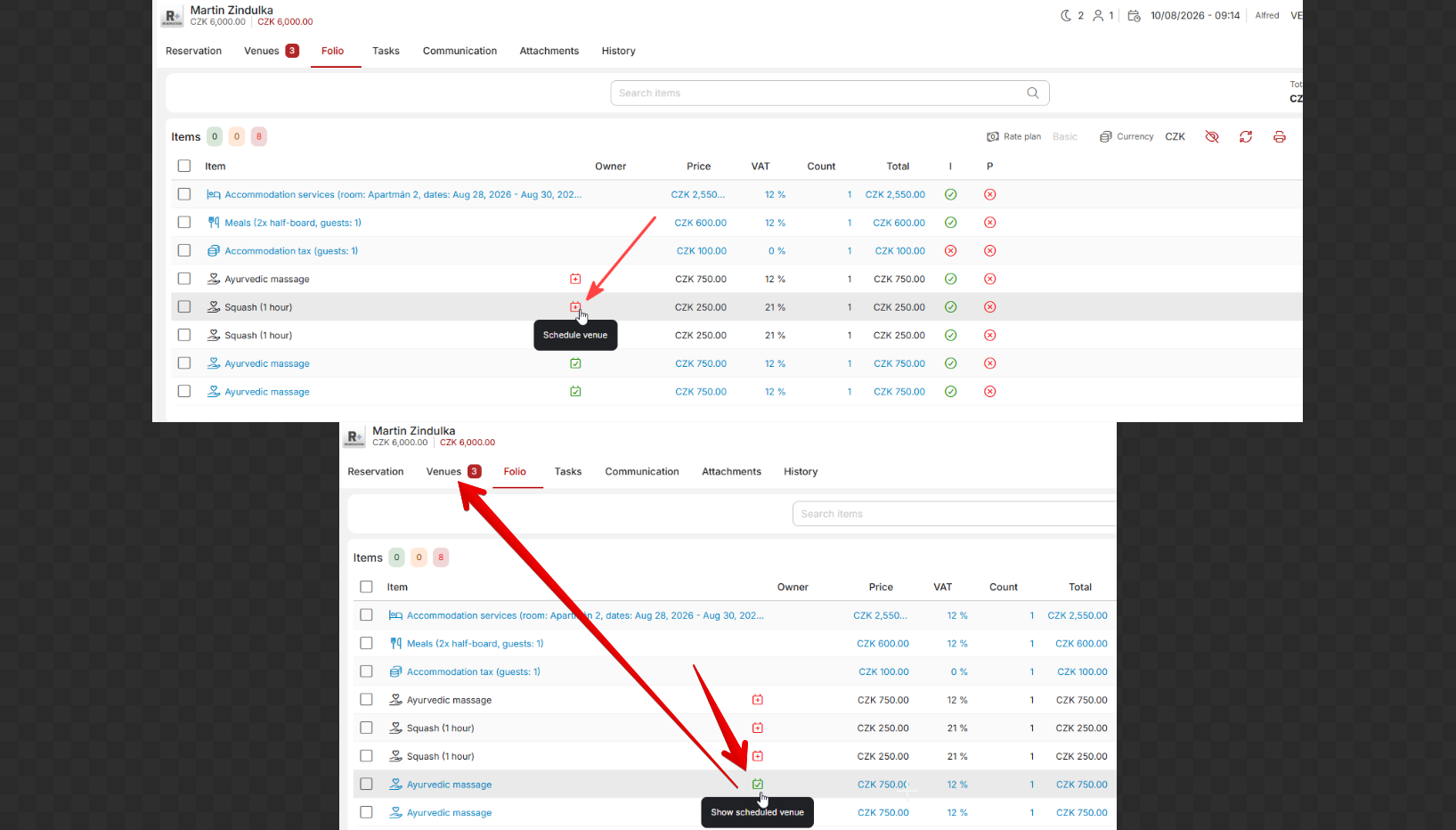The image size is (1456, 830).
Task: Click I-column check in upper Accommodation services row
Action: tap(951, 194)
